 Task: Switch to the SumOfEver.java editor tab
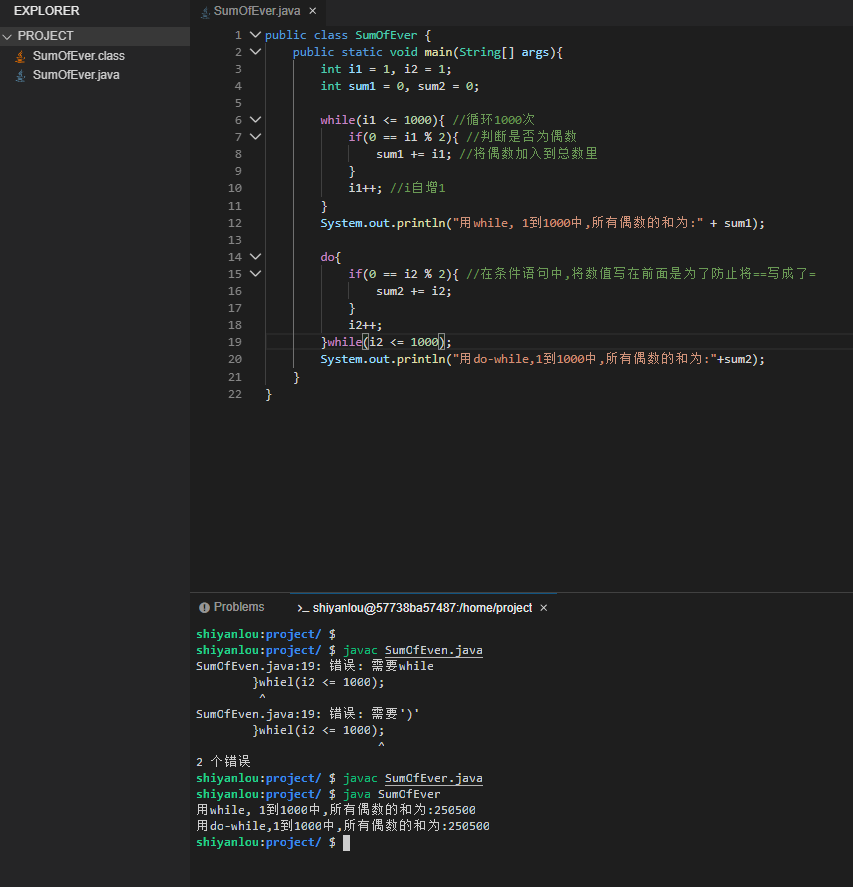pyautogui.click(x=257, y=11)
